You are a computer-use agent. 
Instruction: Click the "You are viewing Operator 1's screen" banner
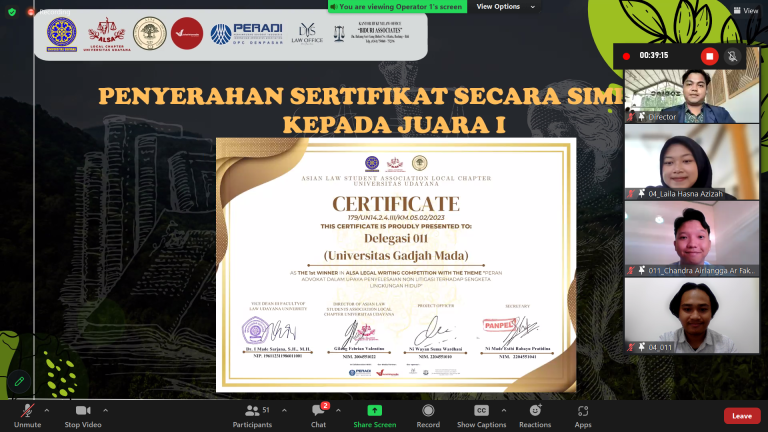click(x=397, y=6)
